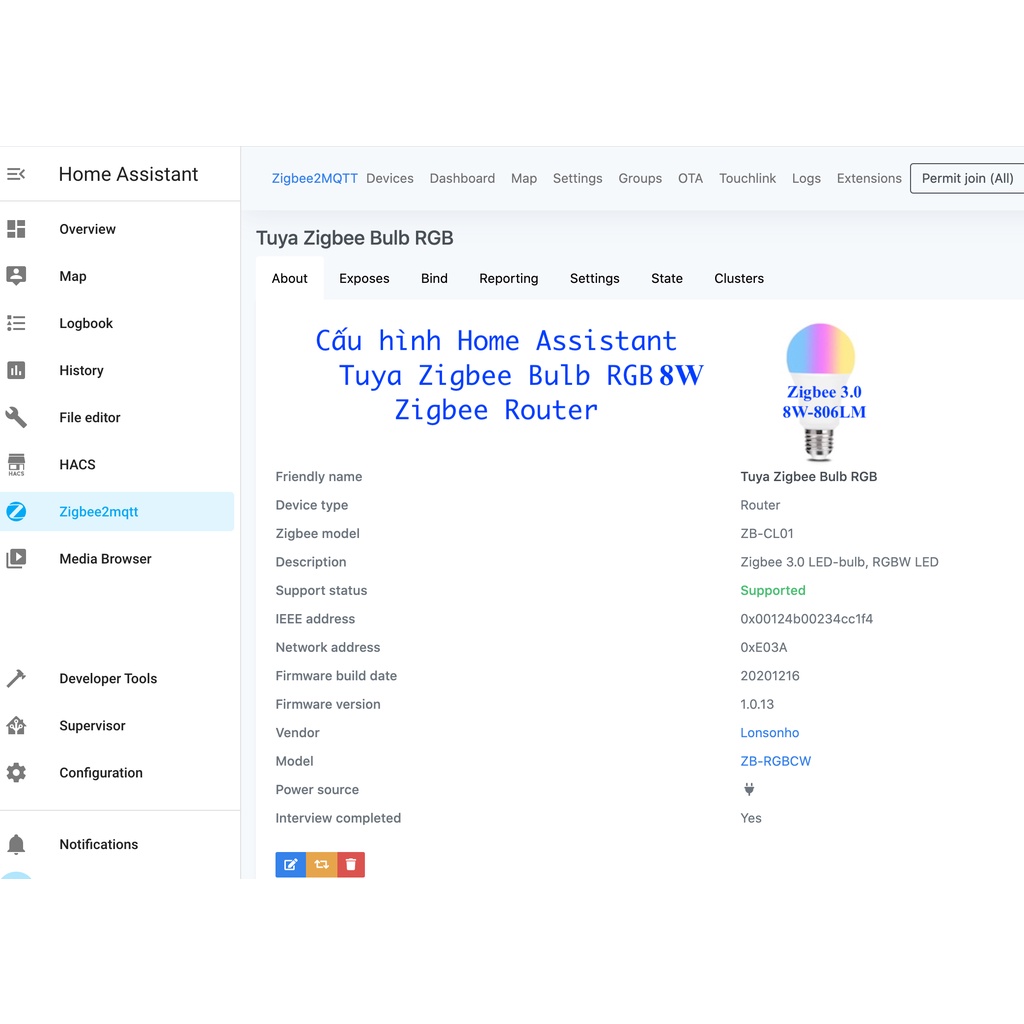Go to OTA in Zigbee2MQTT navbar
The height and width of the screenshot is (1024, 1024).
coord(690,178)
